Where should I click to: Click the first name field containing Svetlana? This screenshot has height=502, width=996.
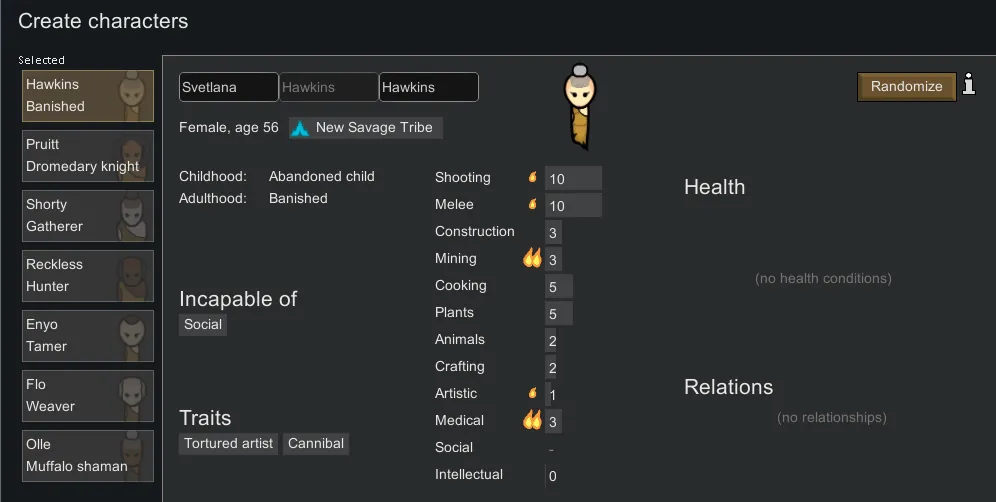[x=228, y=88]
